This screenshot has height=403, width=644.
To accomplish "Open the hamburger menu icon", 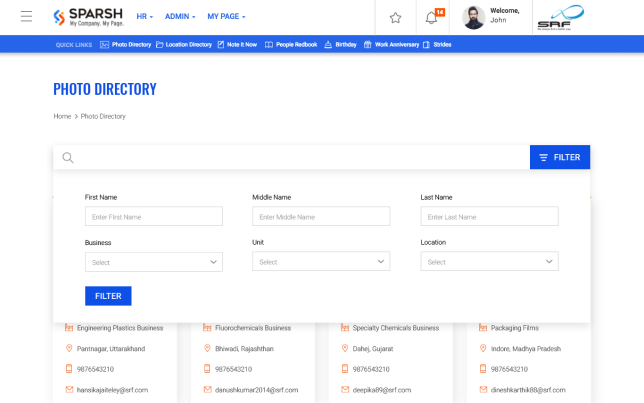I will (x=26, y=17).
